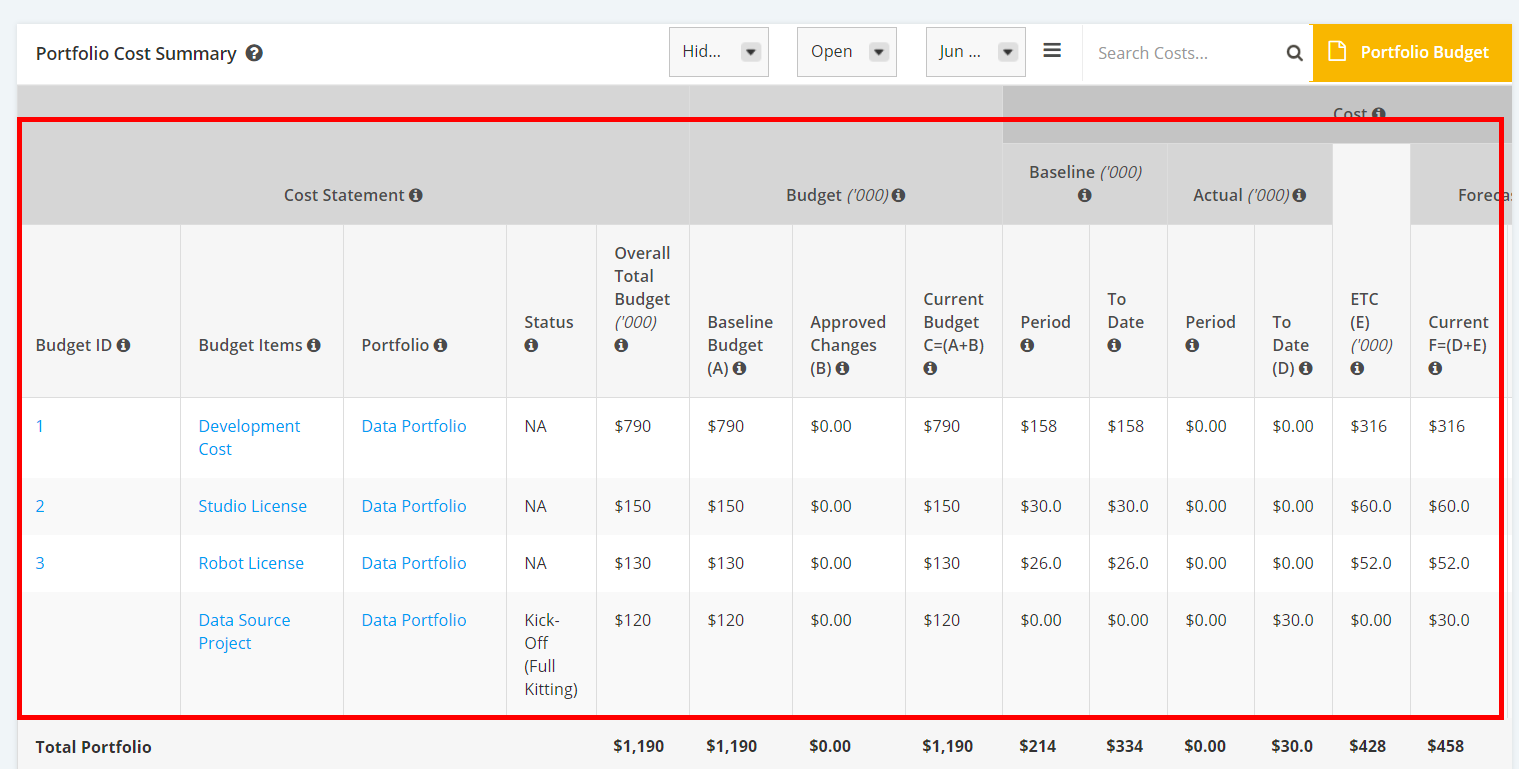The image size is (1519, 769).
Task: Click Kick-Off (Full Kitting) status cell
Action: click(x=551, y=655)
